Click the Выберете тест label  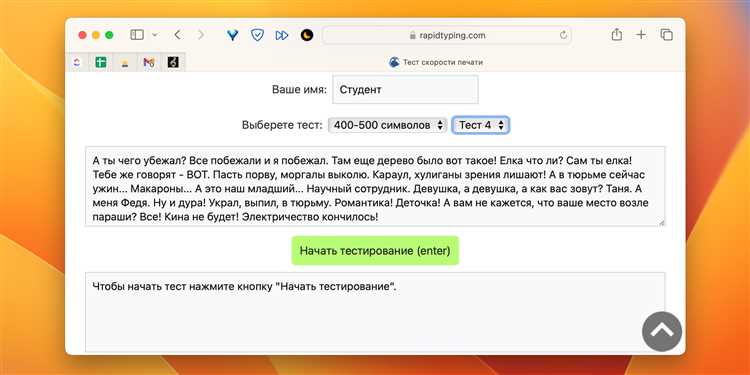(282, 125)
